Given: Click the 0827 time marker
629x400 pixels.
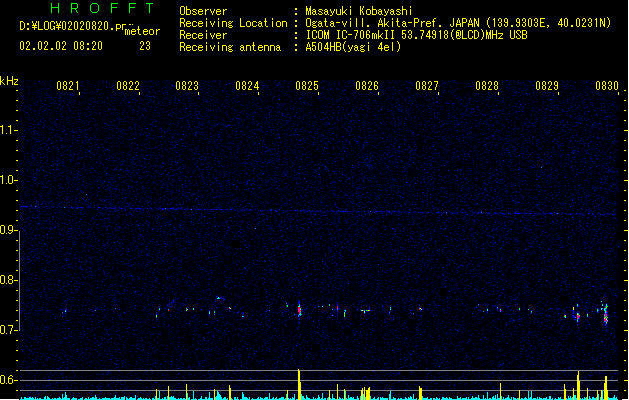Looking at the screenshot, I should point(427,86).
